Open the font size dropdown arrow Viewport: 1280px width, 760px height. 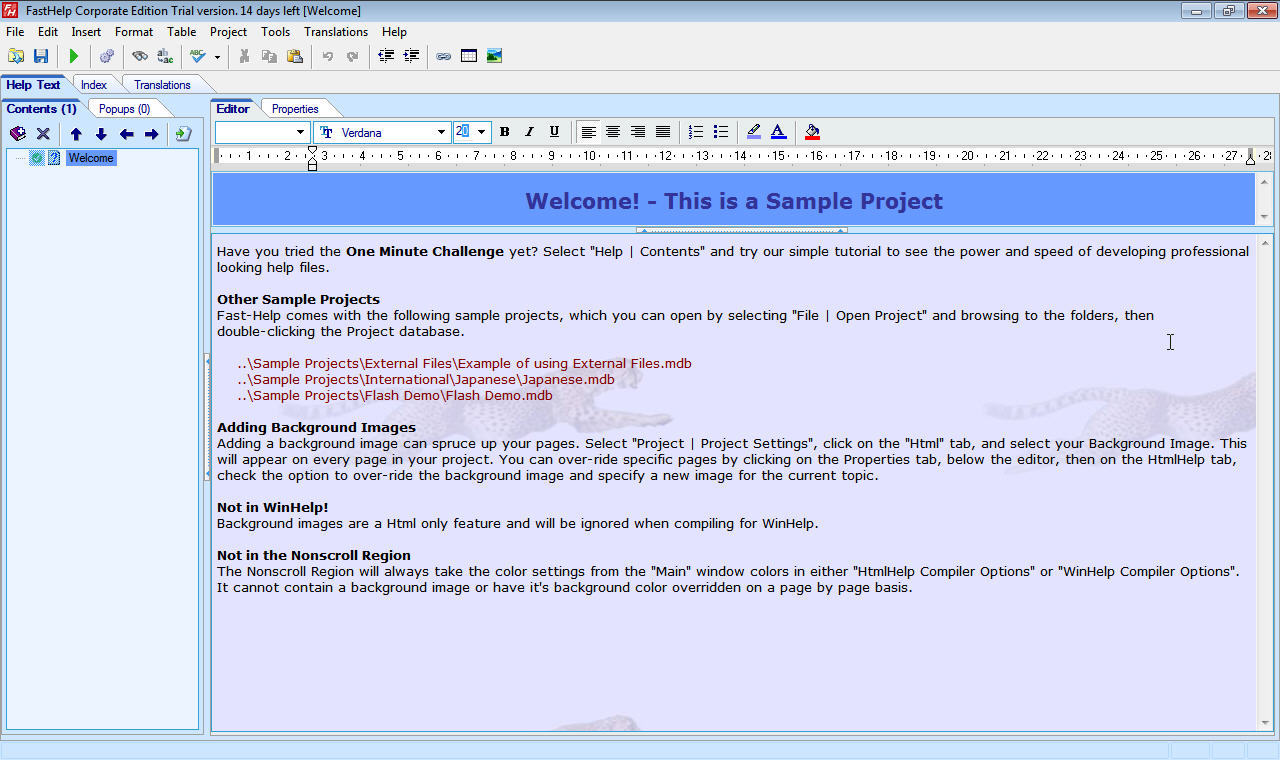pyautogui.click(x=481, y=132)
